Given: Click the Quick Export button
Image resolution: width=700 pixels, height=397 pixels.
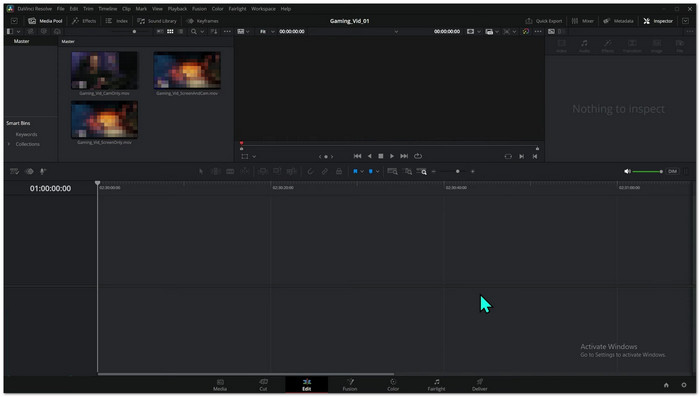Looking at the screenshot, I should [544, 21].
